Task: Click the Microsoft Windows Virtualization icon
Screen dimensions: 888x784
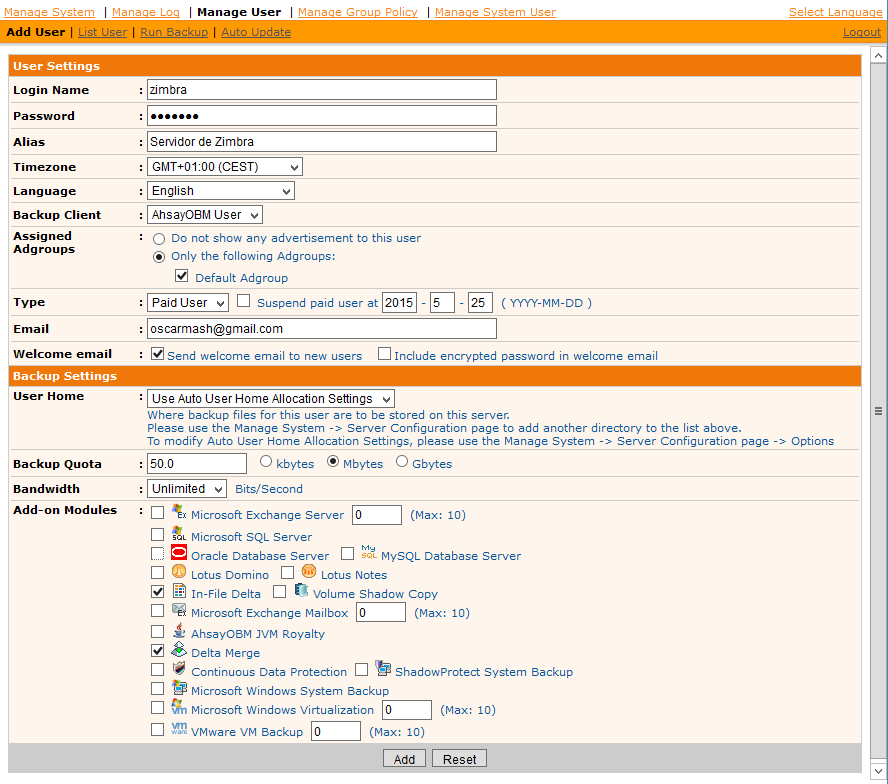Action: (x=179, y=707)
